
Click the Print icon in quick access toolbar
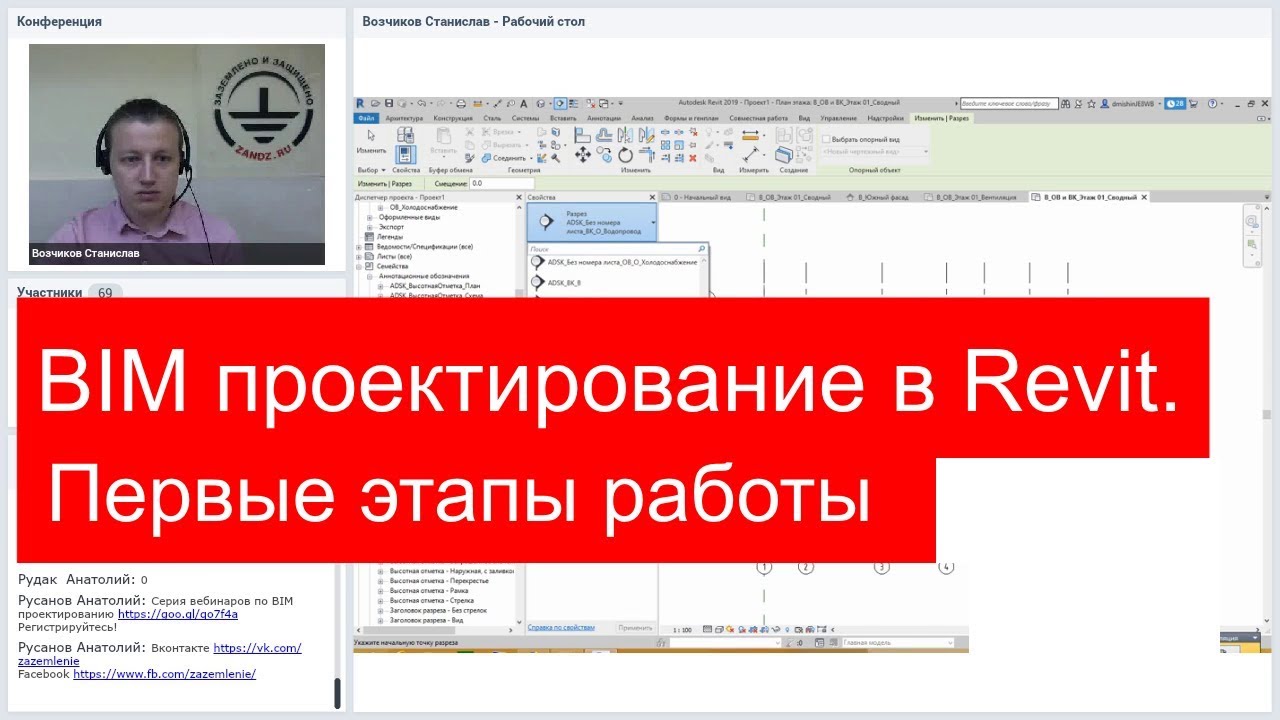[x=461, y=103]
